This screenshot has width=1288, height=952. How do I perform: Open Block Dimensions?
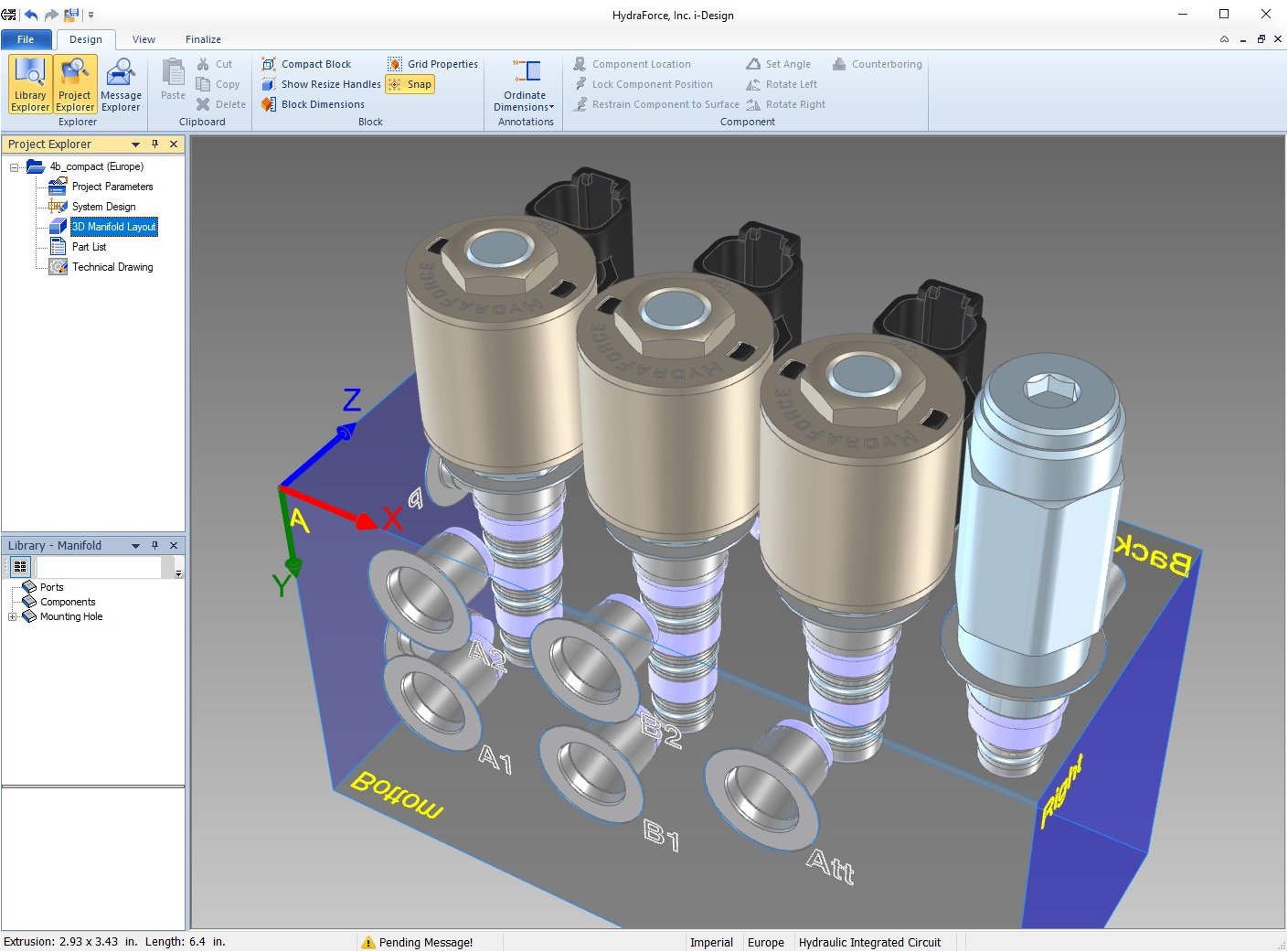point(313,104)
